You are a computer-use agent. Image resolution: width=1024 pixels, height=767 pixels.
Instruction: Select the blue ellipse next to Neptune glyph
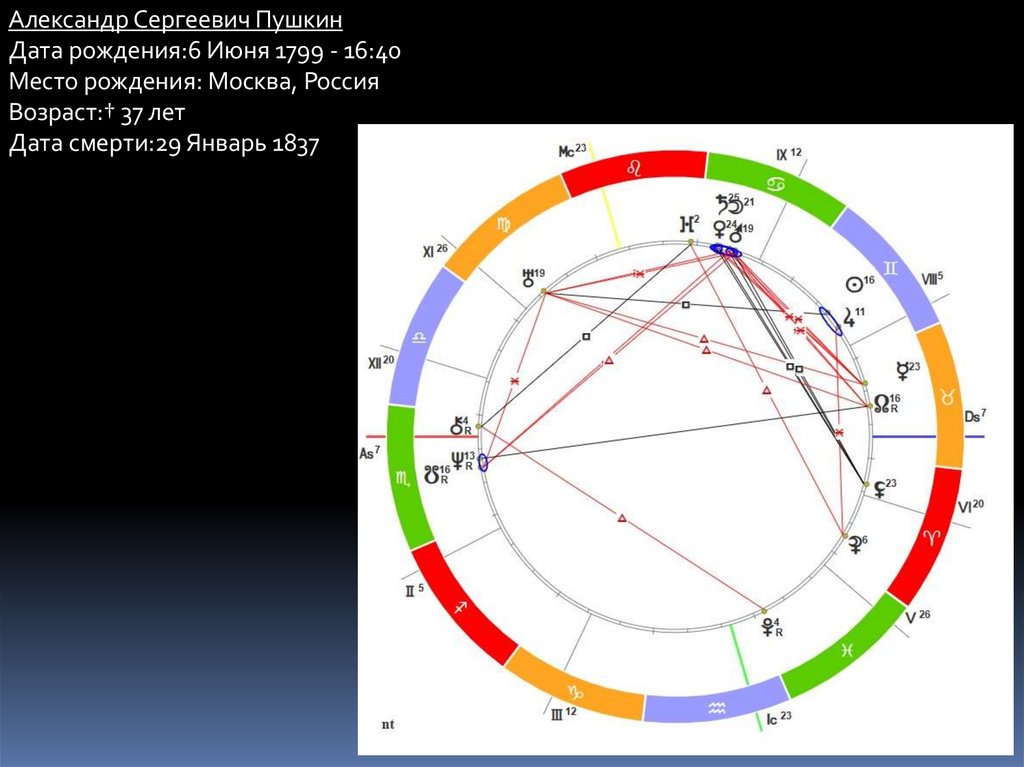click(483, 463)
